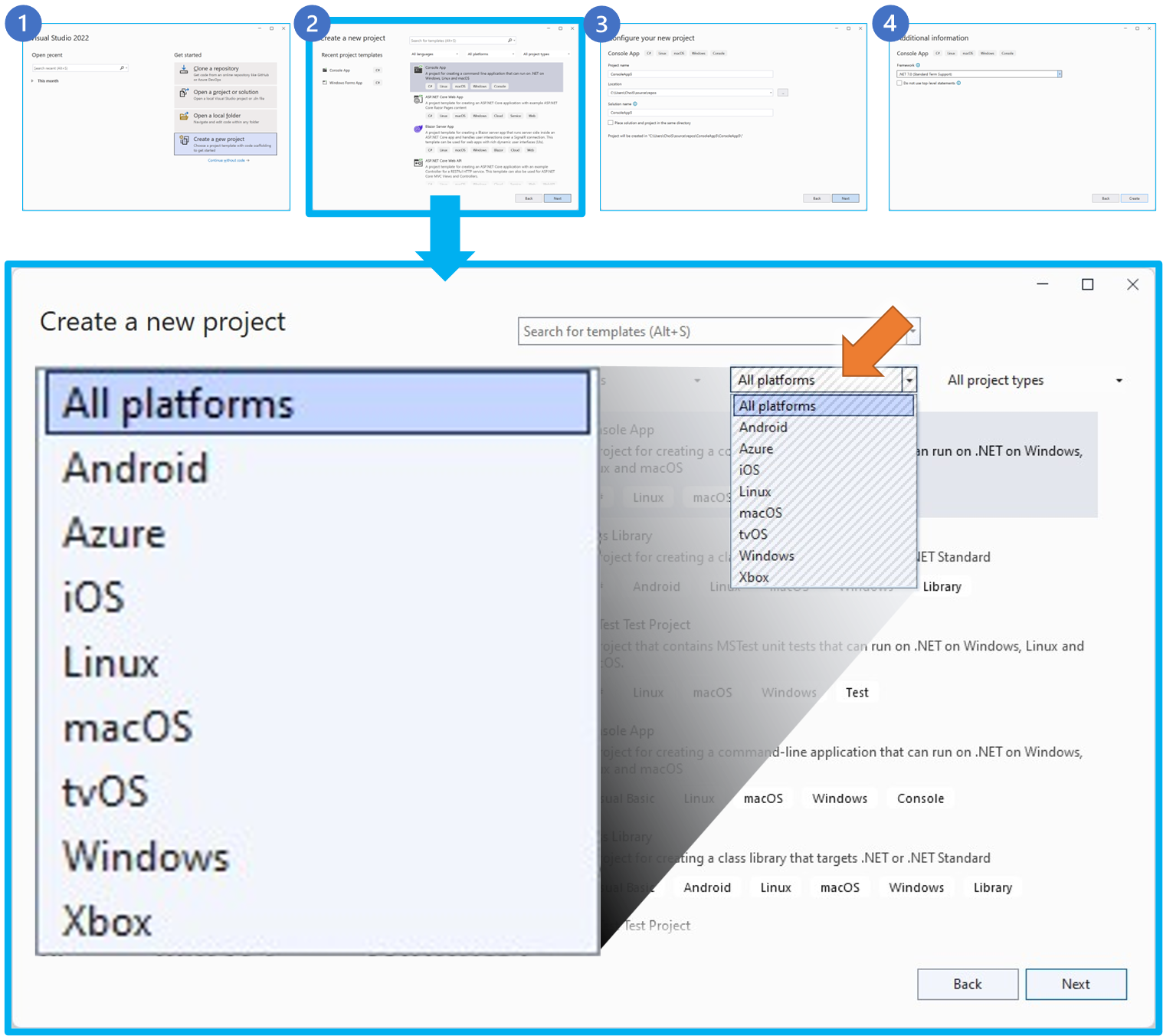Click Back in the large Create a new project dialog

coord(968,984)
